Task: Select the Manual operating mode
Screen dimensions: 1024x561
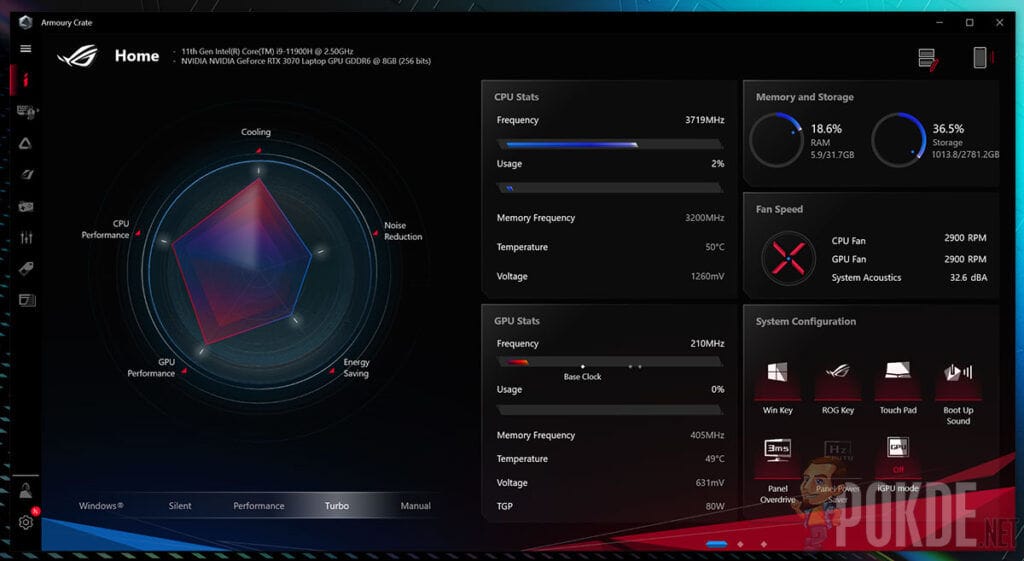Action: coord(415,505)
